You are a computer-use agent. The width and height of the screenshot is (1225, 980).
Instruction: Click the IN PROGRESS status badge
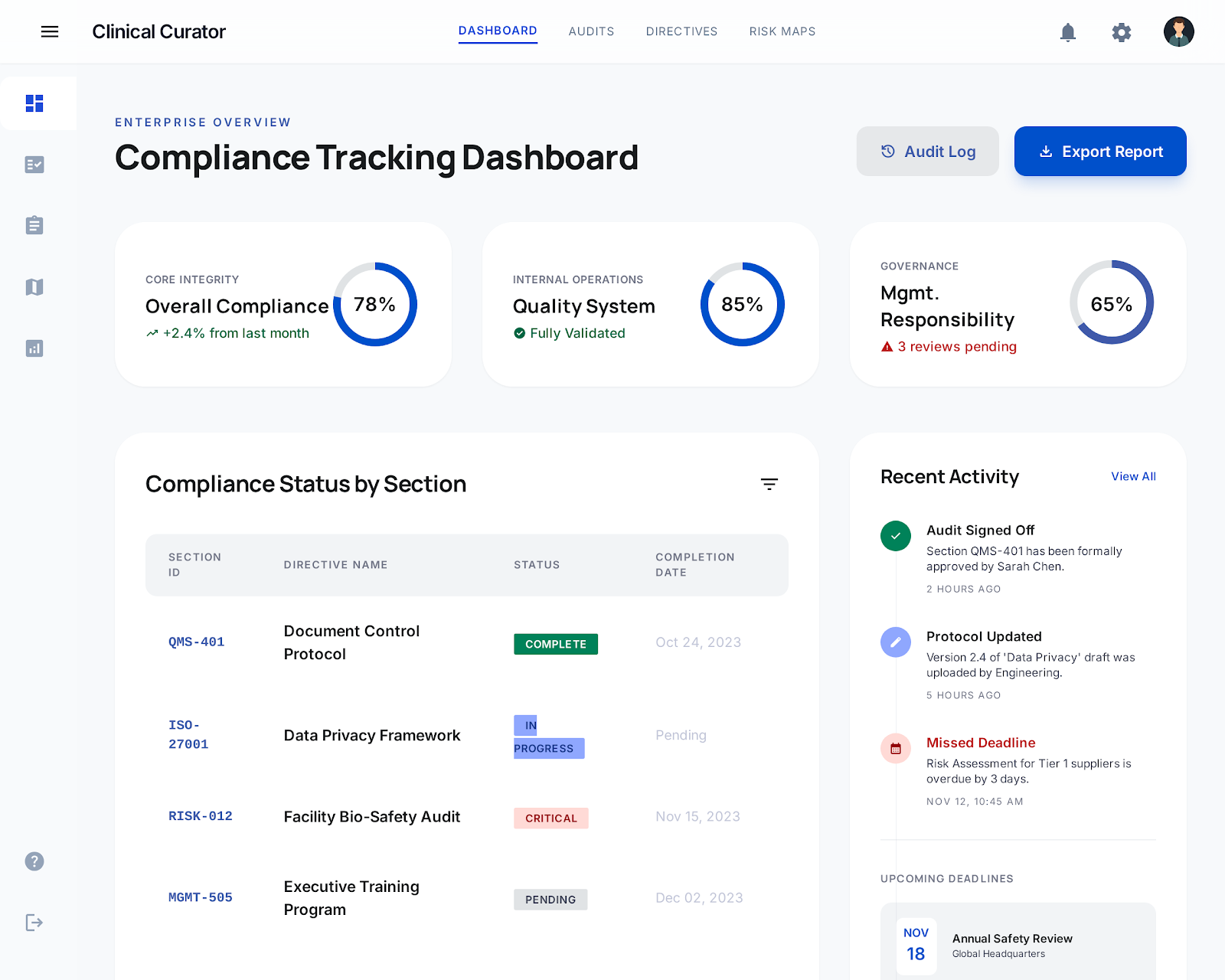(x=549, y=737)
